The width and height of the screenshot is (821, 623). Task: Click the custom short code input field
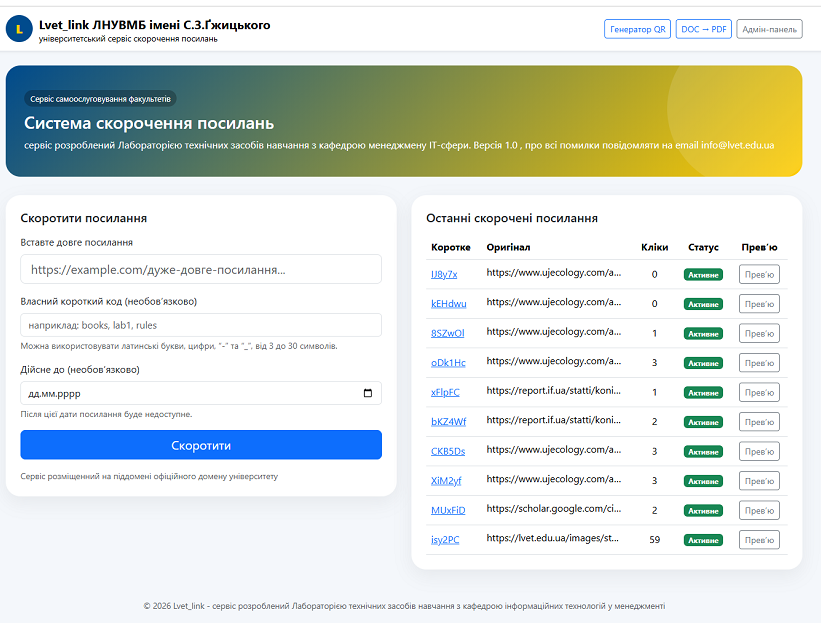pos(201,325)
